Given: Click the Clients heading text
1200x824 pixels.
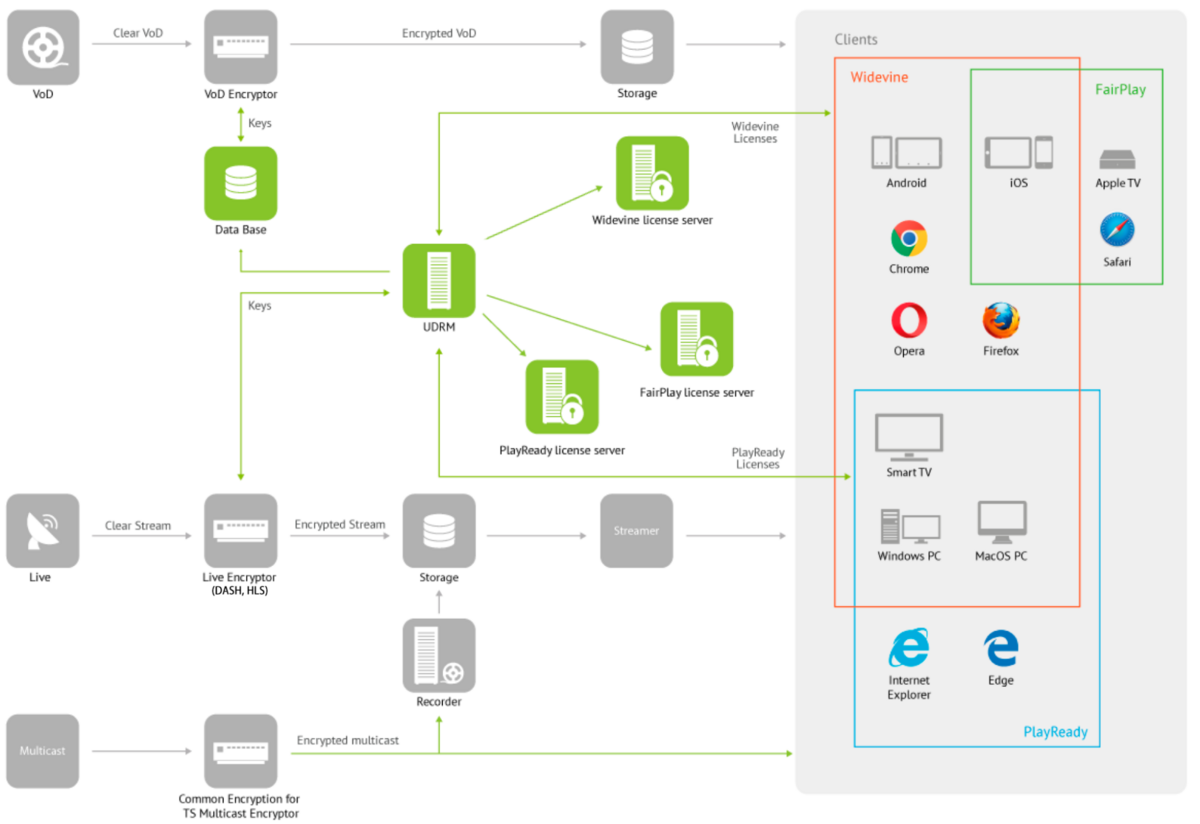Looking at the screenshot, I should [x=856, y=40].
